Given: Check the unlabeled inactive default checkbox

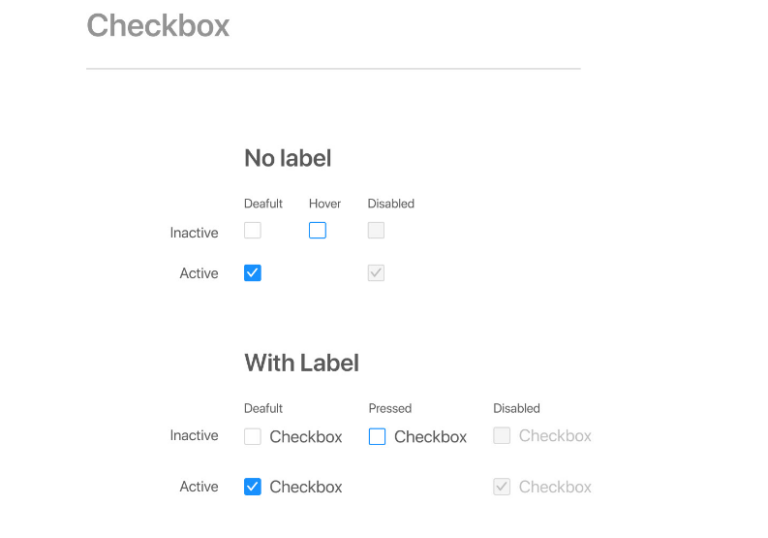Looking at the screenshot, I should (x=253, y=231).
